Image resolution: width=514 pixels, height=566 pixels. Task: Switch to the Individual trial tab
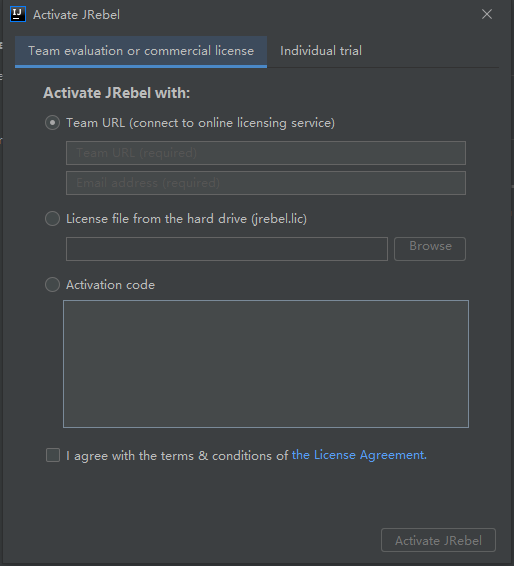click(321, 51)
